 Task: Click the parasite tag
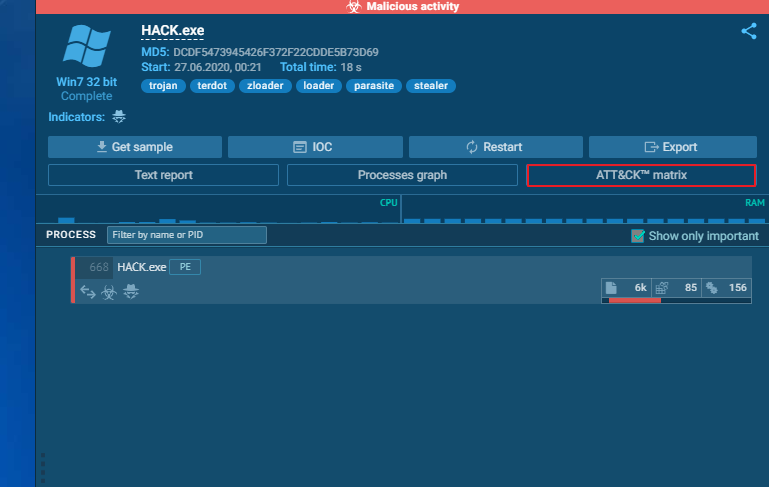374,86
